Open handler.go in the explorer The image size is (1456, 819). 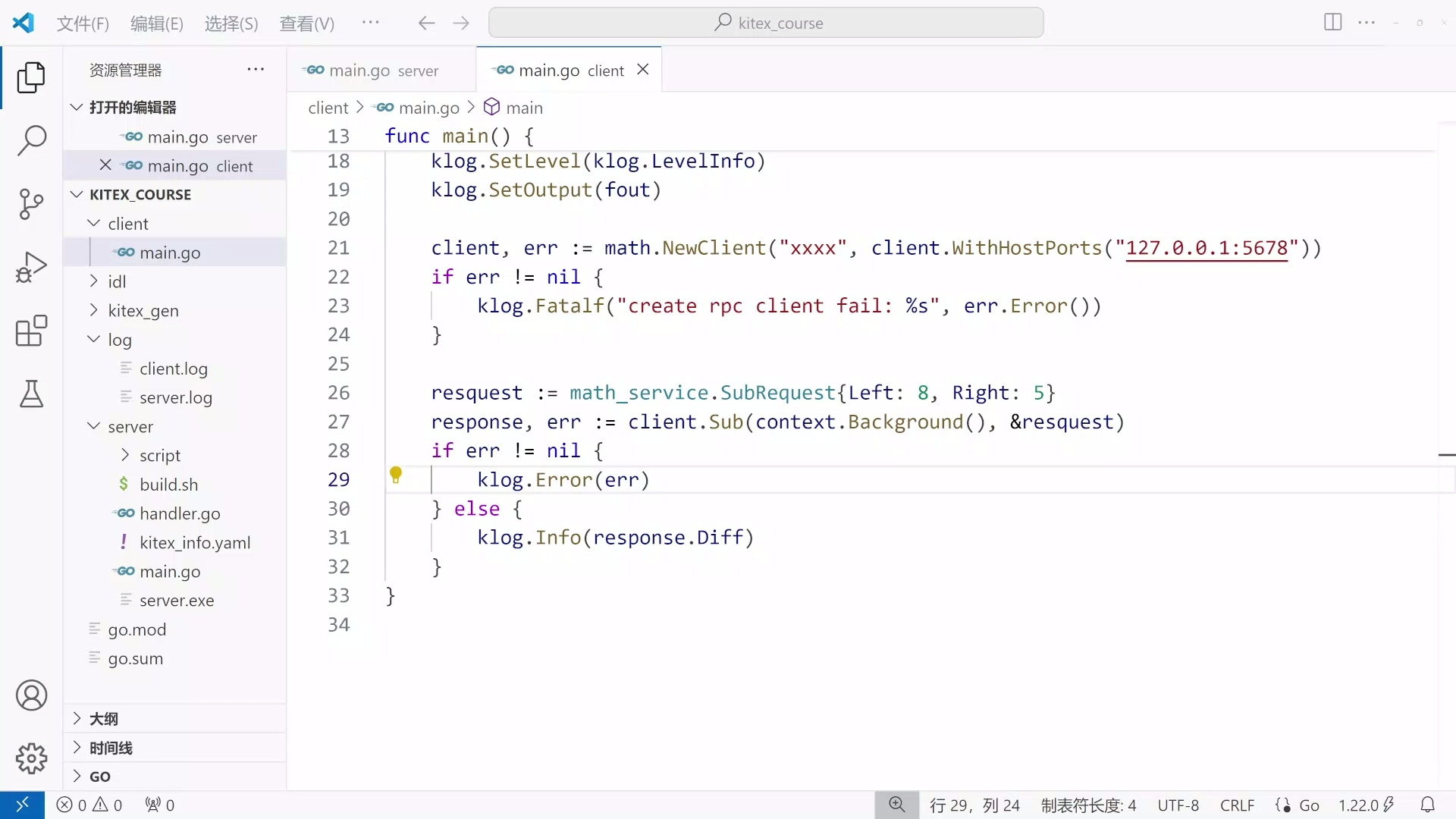pos(180,513)
